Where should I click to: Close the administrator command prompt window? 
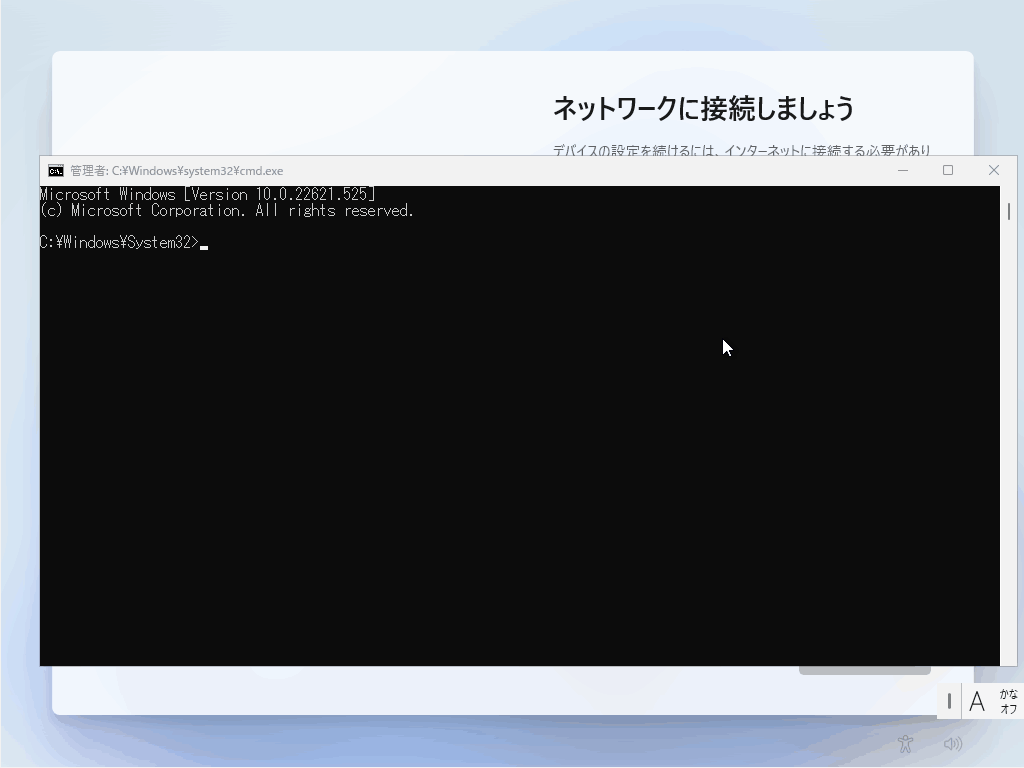[x=993, y=170]
